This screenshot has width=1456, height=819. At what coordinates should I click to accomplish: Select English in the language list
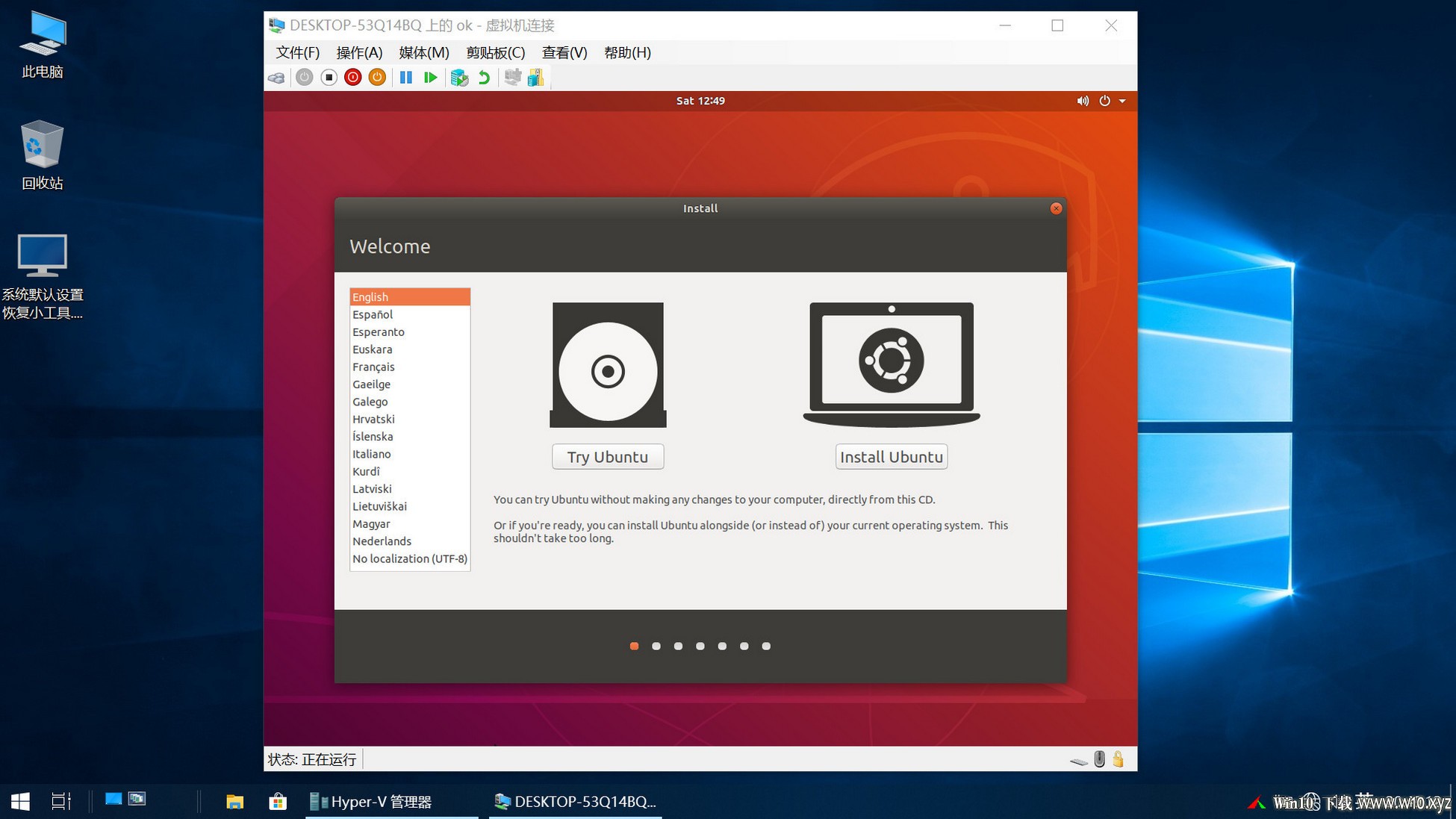410,297
